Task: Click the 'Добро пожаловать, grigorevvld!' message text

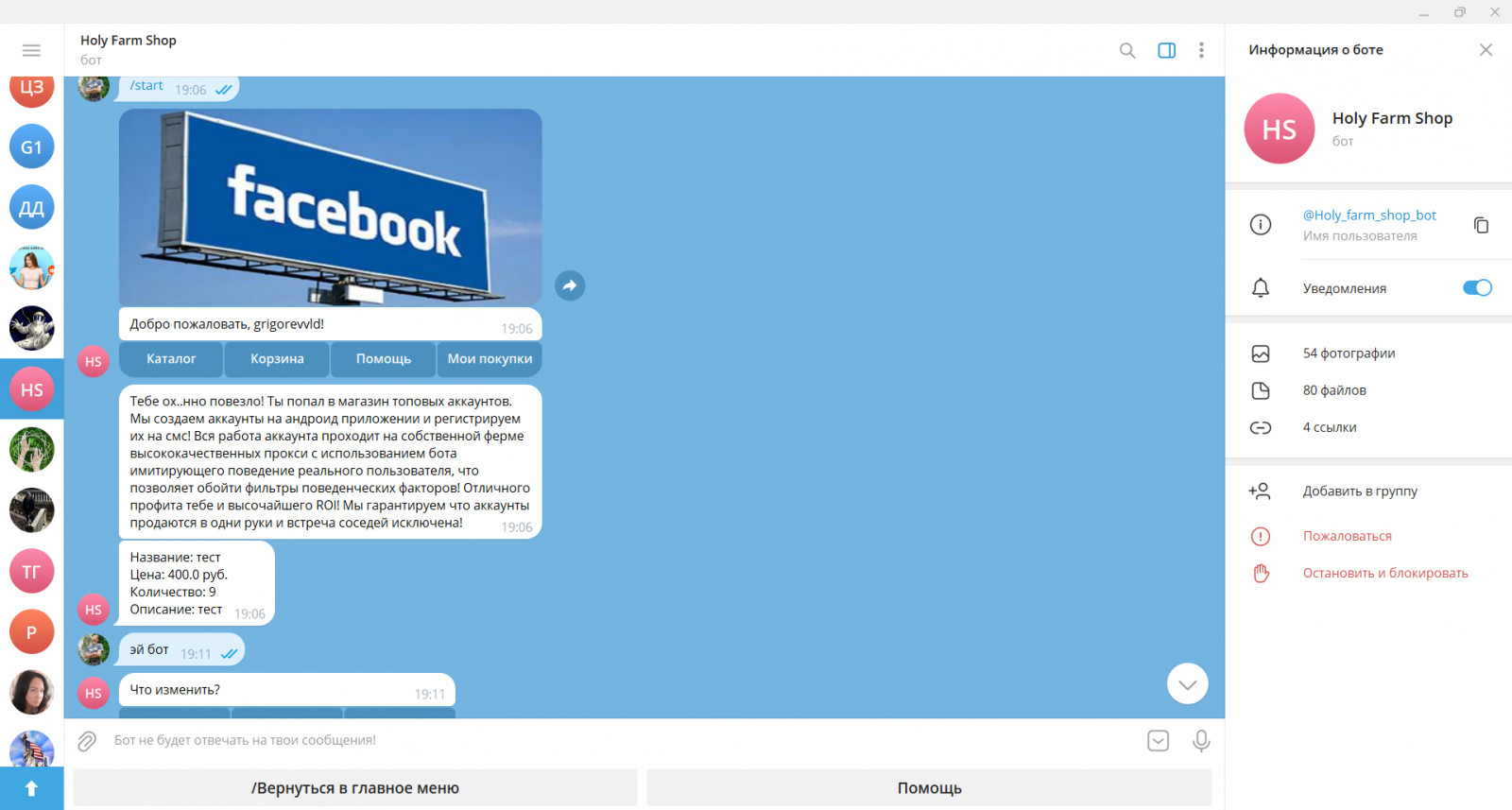Action: 227,324
